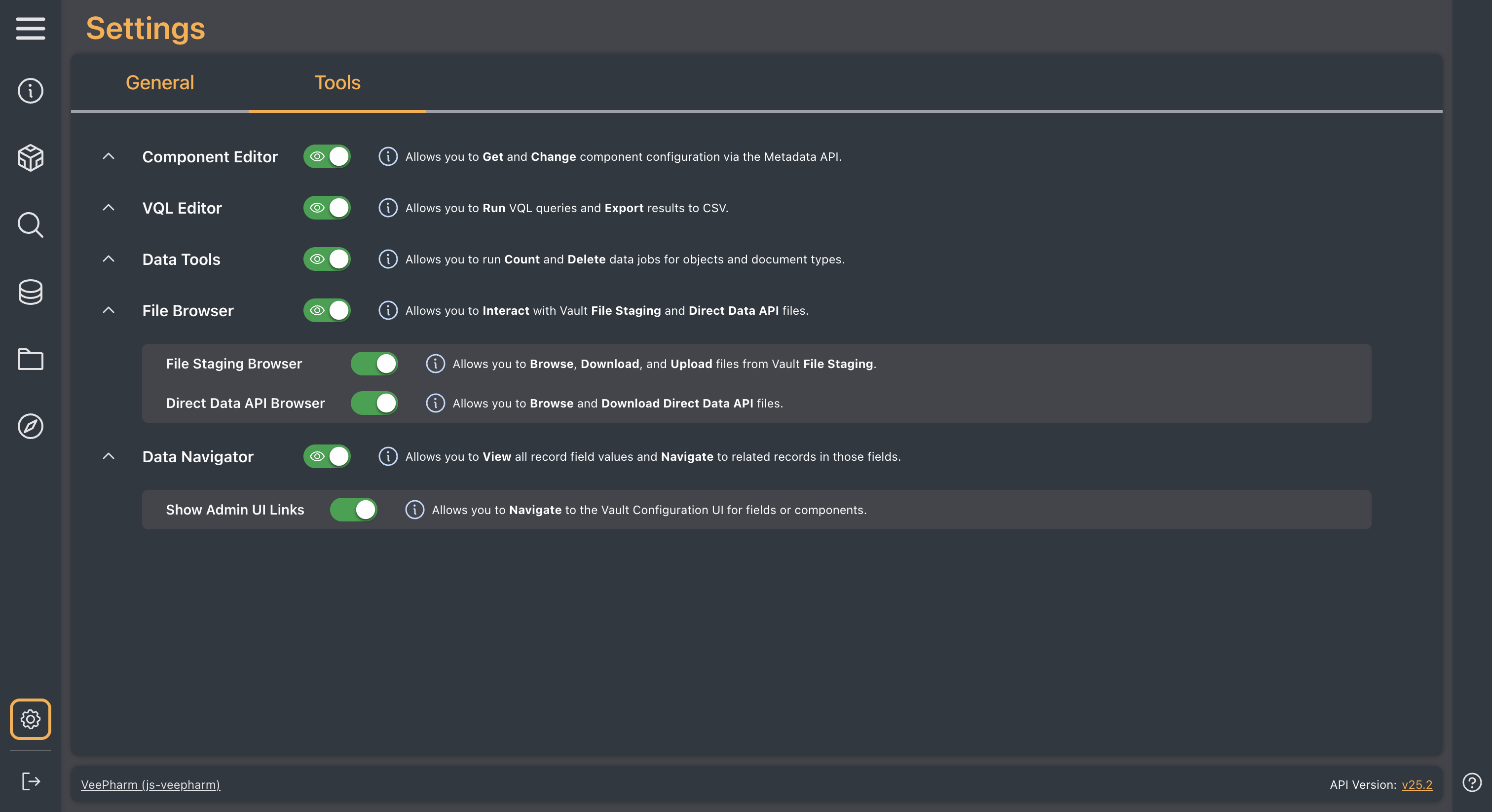Open the hamburger menu icon

30,29
